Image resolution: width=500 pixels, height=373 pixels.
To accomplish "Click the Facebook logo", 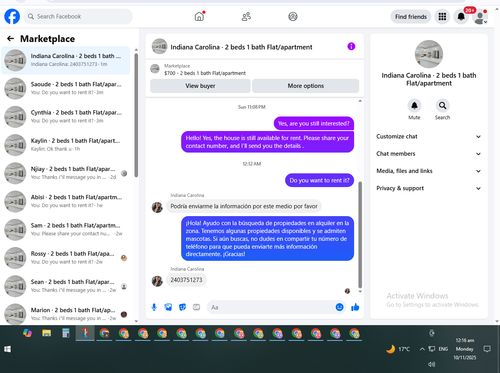I will pos(12,16).
